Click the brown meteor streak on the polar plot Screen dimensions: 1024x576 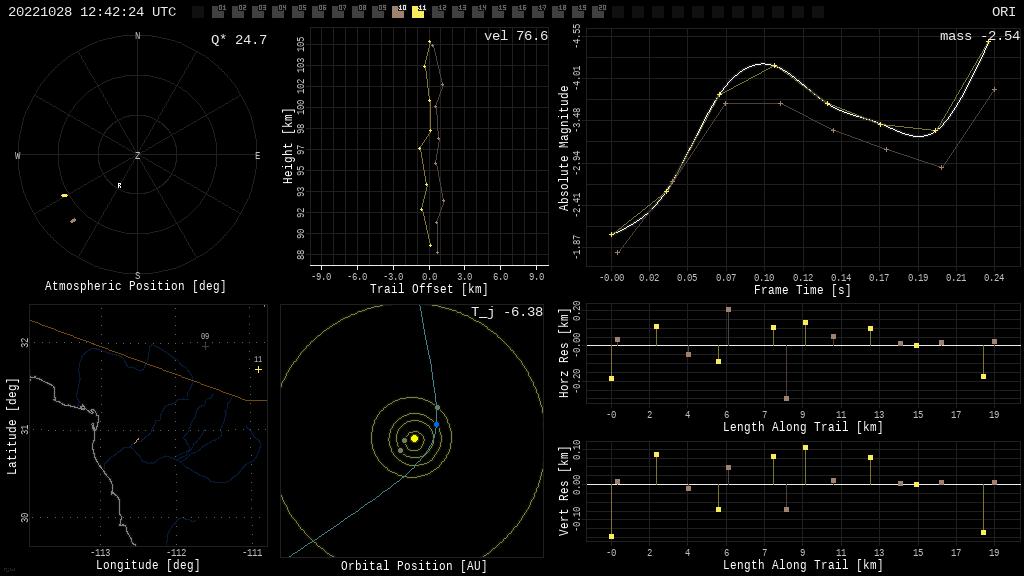(73, 221)
